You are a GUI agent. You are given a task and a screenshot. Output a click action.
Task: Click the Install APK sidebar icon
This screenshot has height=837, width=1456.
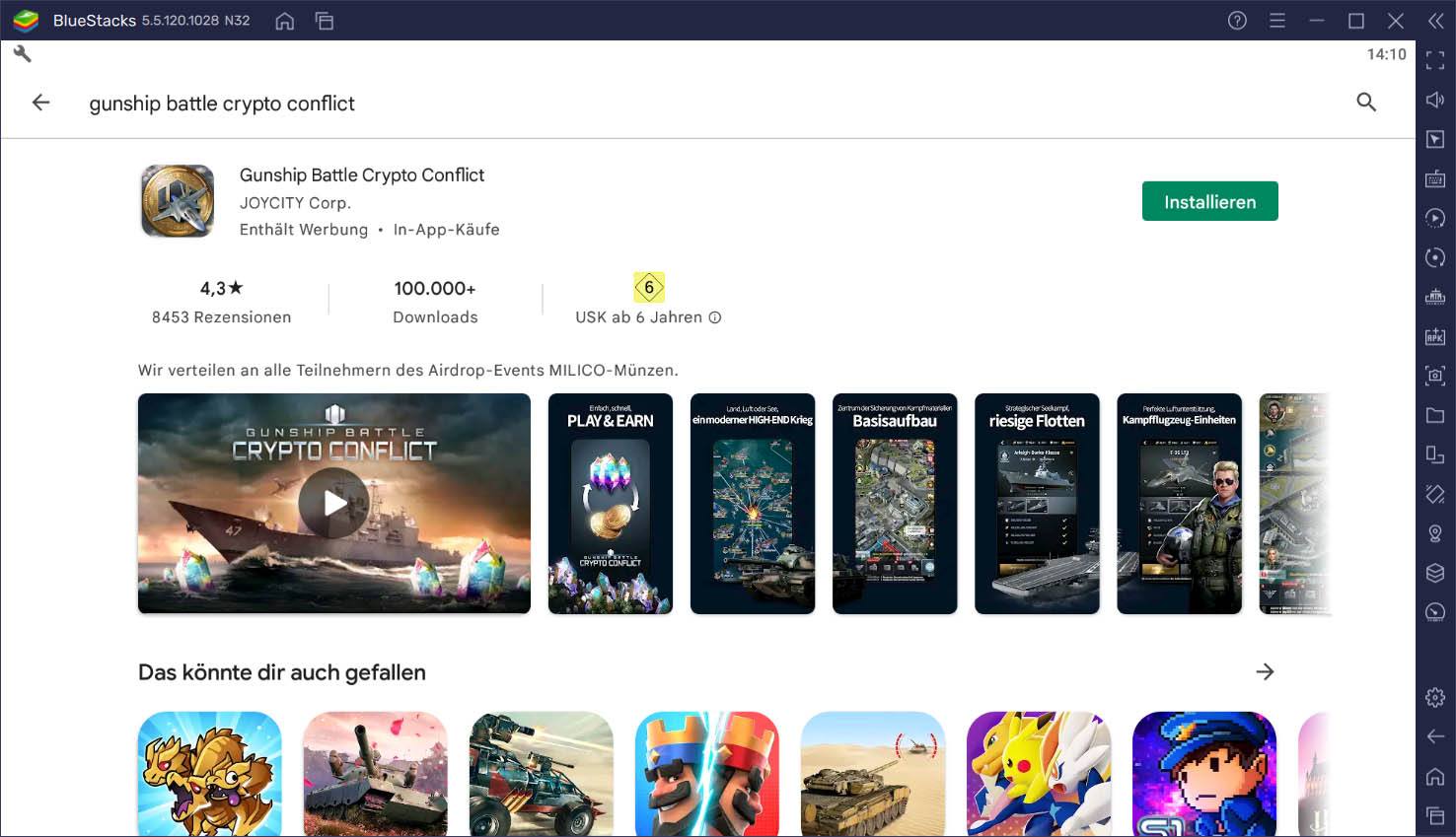tap(1435, 336)
